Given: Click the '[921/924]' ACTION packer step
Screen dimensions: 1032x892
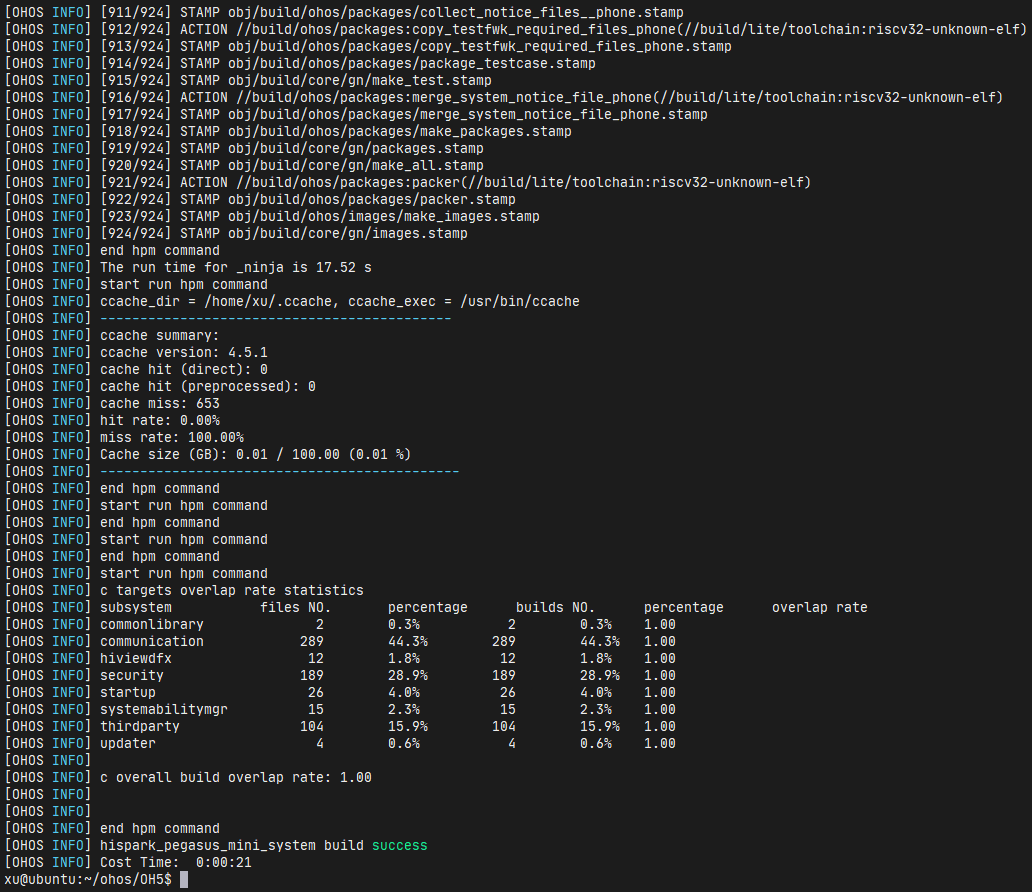Looking at the screenshot, I should [x=136, y=182].
